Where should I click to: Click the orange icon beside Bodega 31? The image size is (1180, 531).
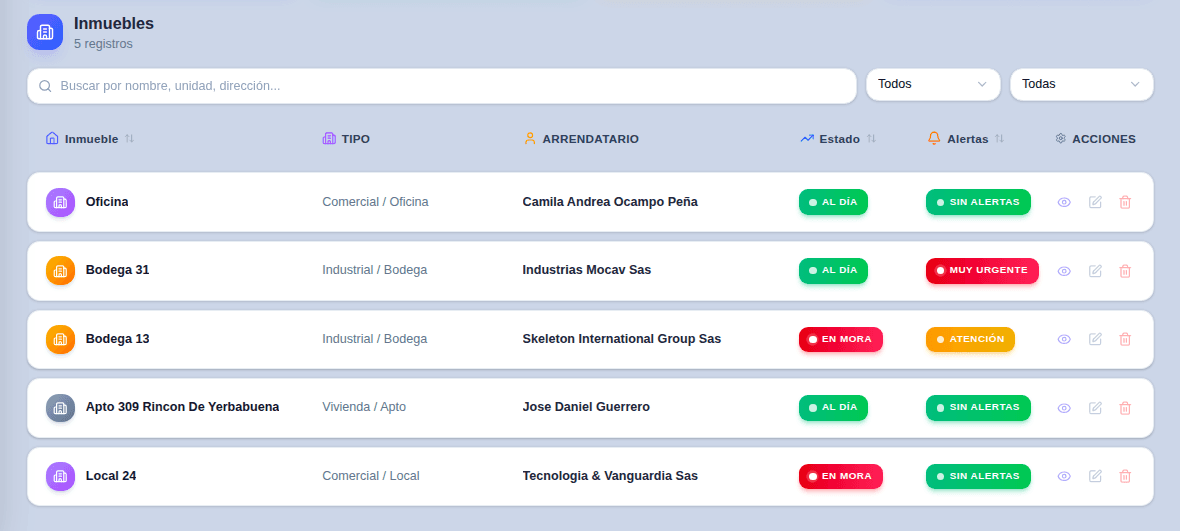(x=61, y=270)
